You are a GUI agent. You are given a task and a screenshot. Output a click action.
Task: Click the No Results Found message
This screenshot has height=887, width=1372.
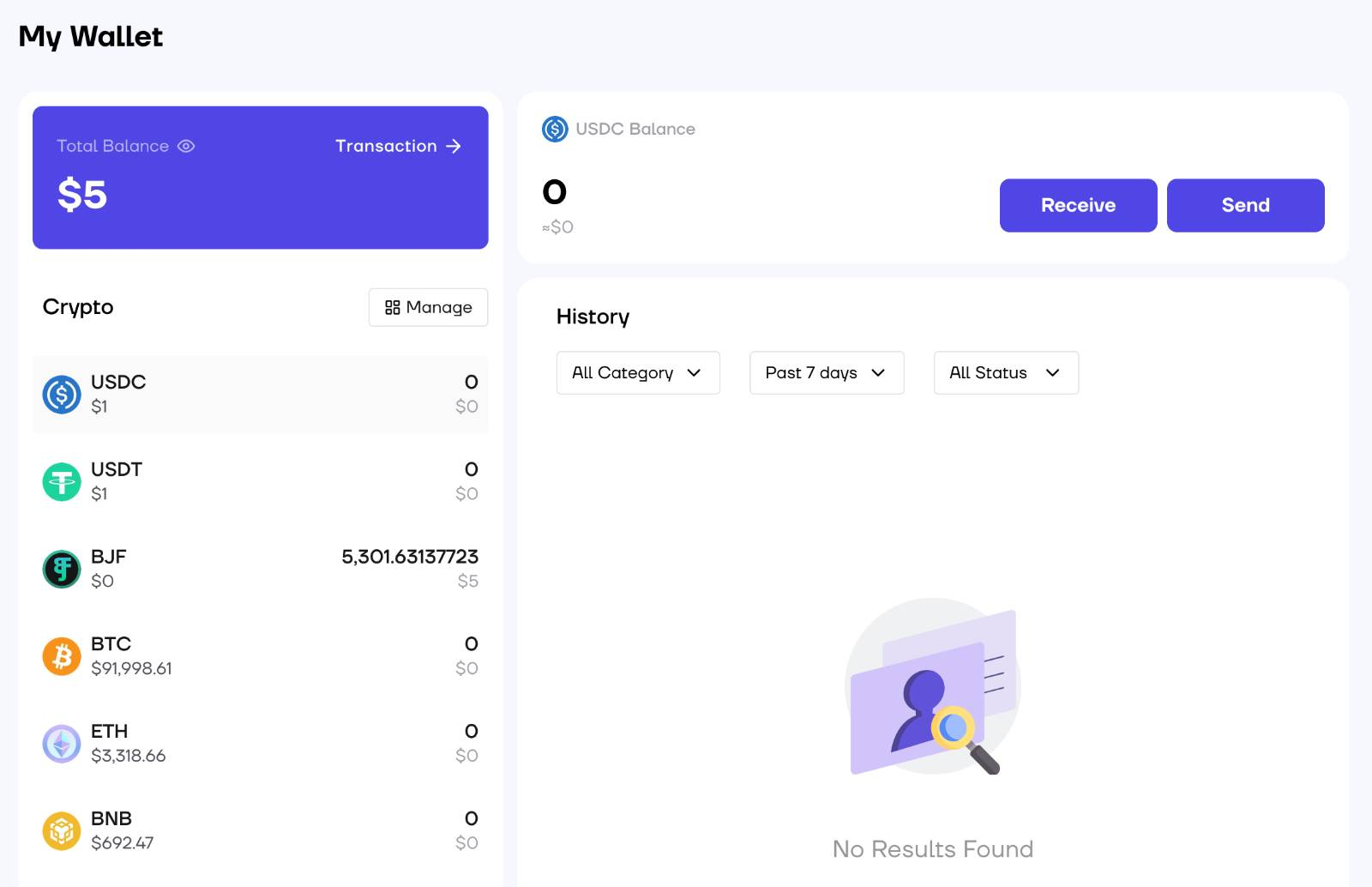933,849
